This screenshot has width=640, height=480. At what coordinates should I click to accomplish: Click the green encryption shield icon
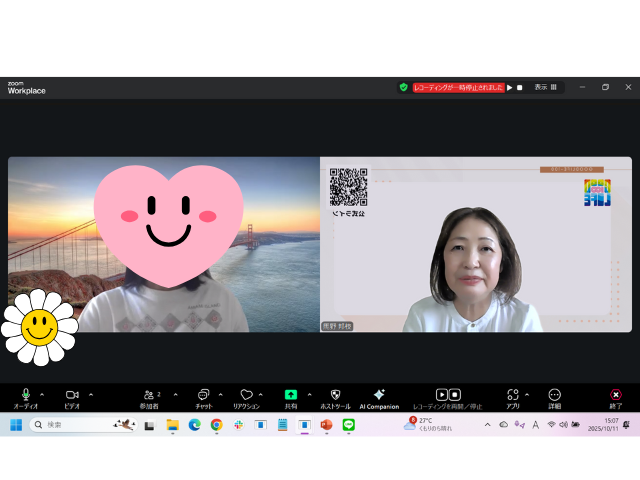[404, 87]
